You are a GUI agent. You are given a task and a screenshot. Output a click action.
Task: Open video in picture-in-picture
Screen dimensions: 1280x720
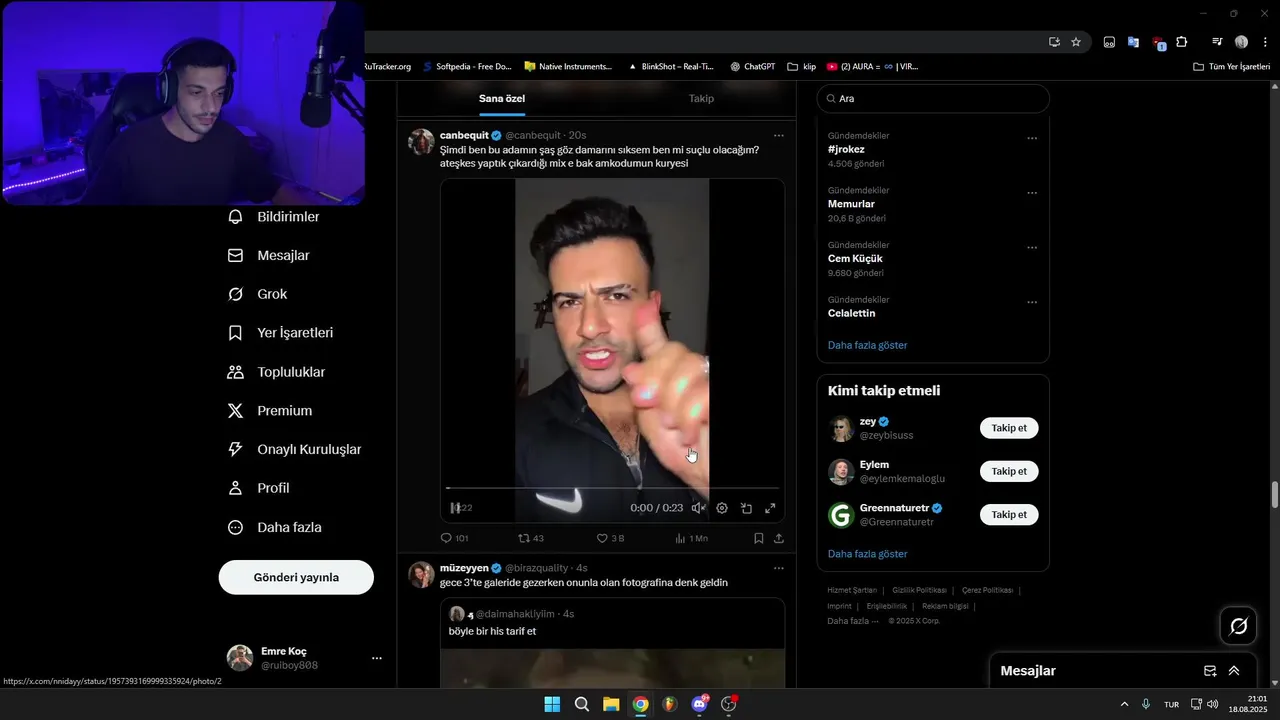746,508
